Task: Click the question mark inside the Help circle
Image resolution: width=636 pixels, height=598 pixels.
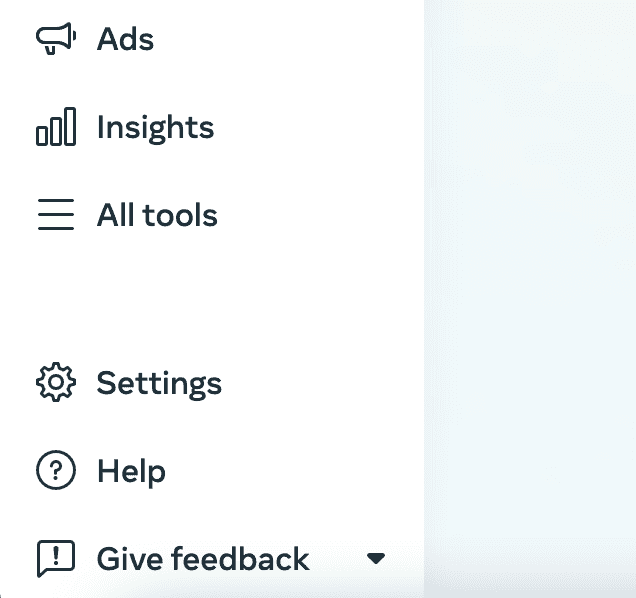Action: coord(56,470)
